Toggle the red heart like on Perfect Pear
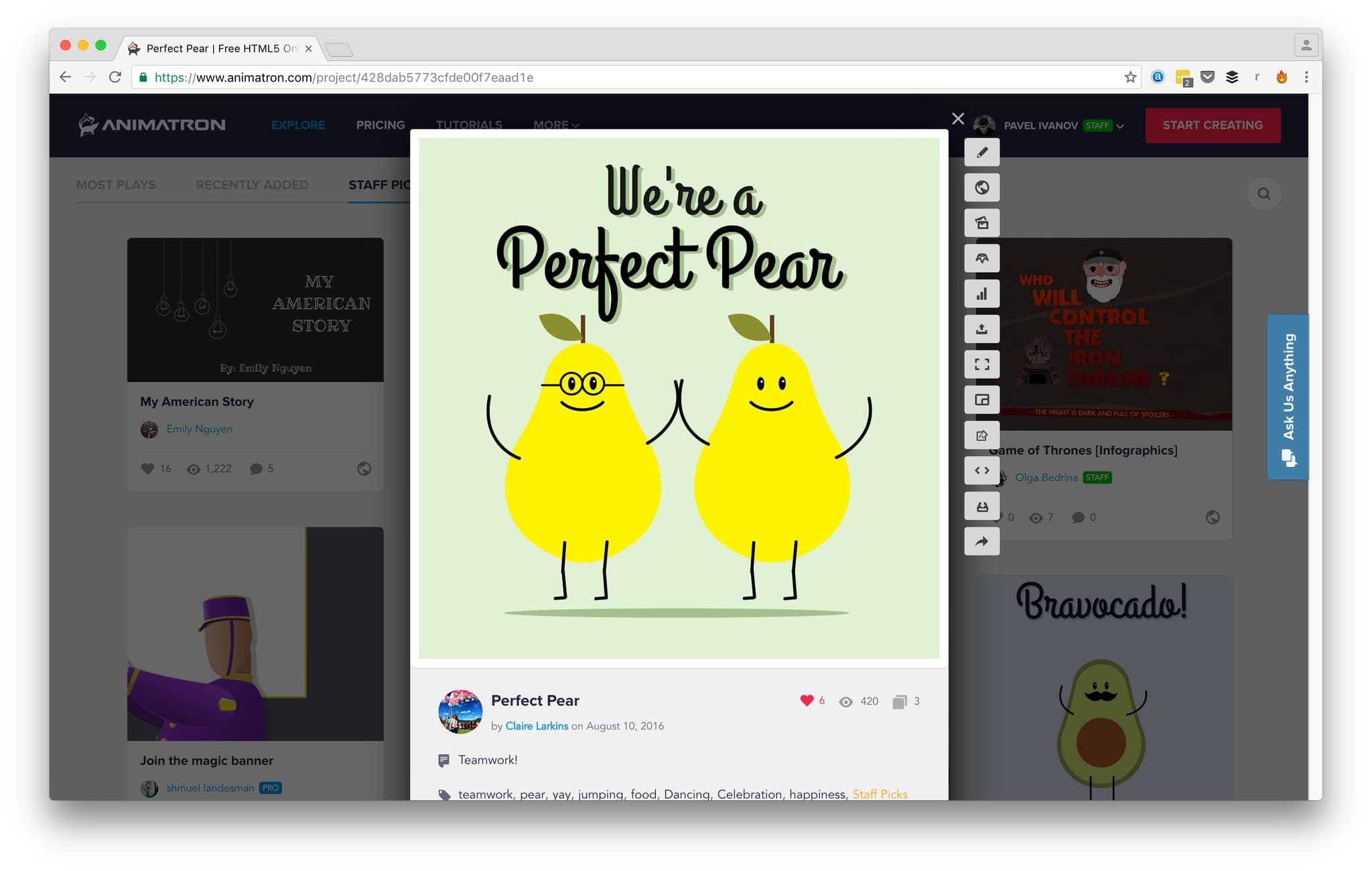 [807, 701]
